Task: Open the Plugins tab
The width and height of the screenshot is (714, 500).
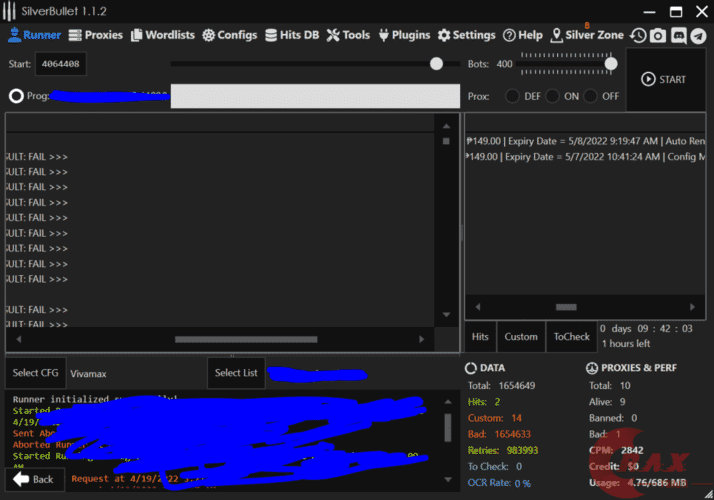Action: pos(404,35)
